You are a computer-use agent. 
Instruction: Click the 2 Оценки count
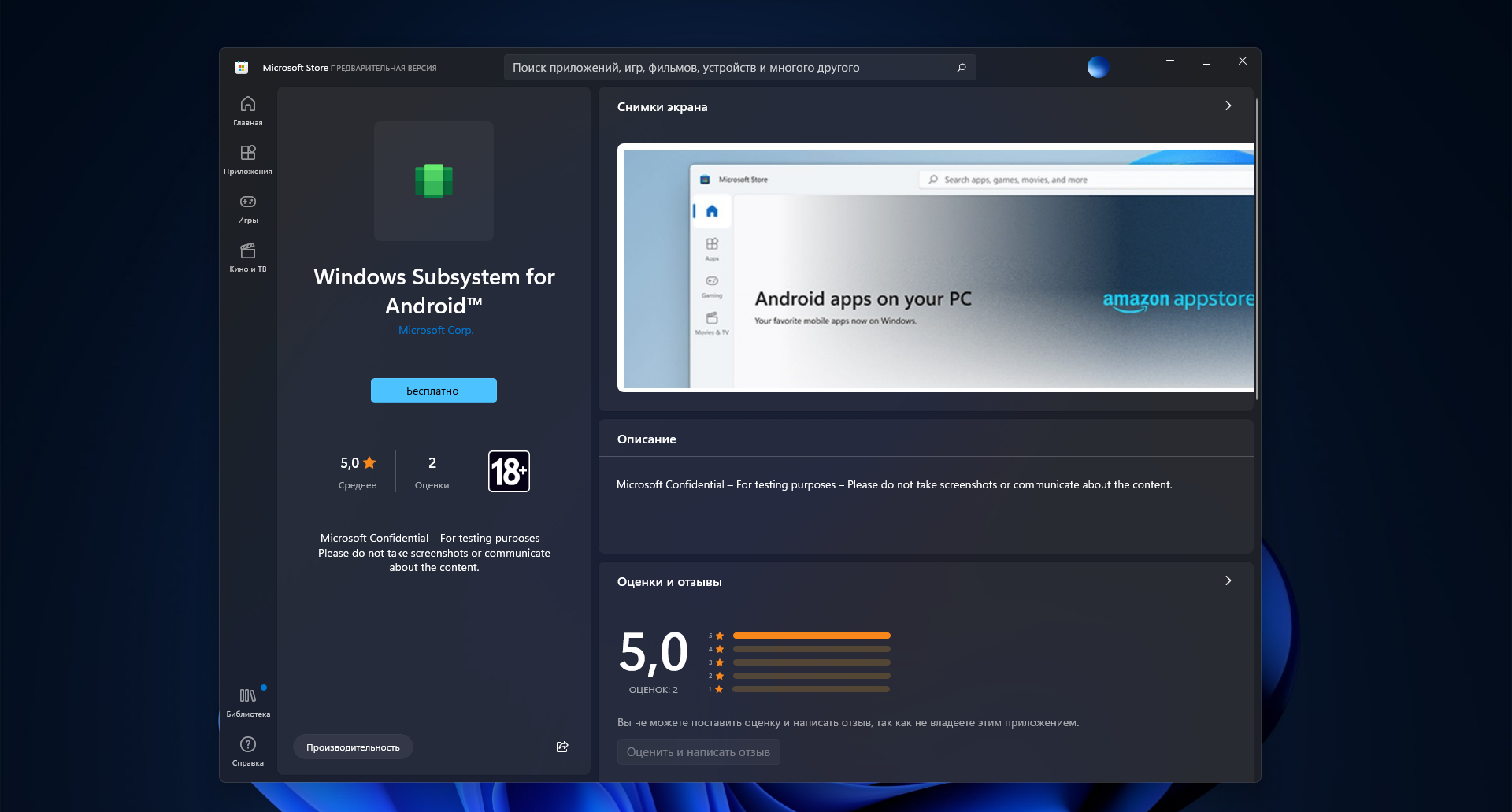(432, 473)
